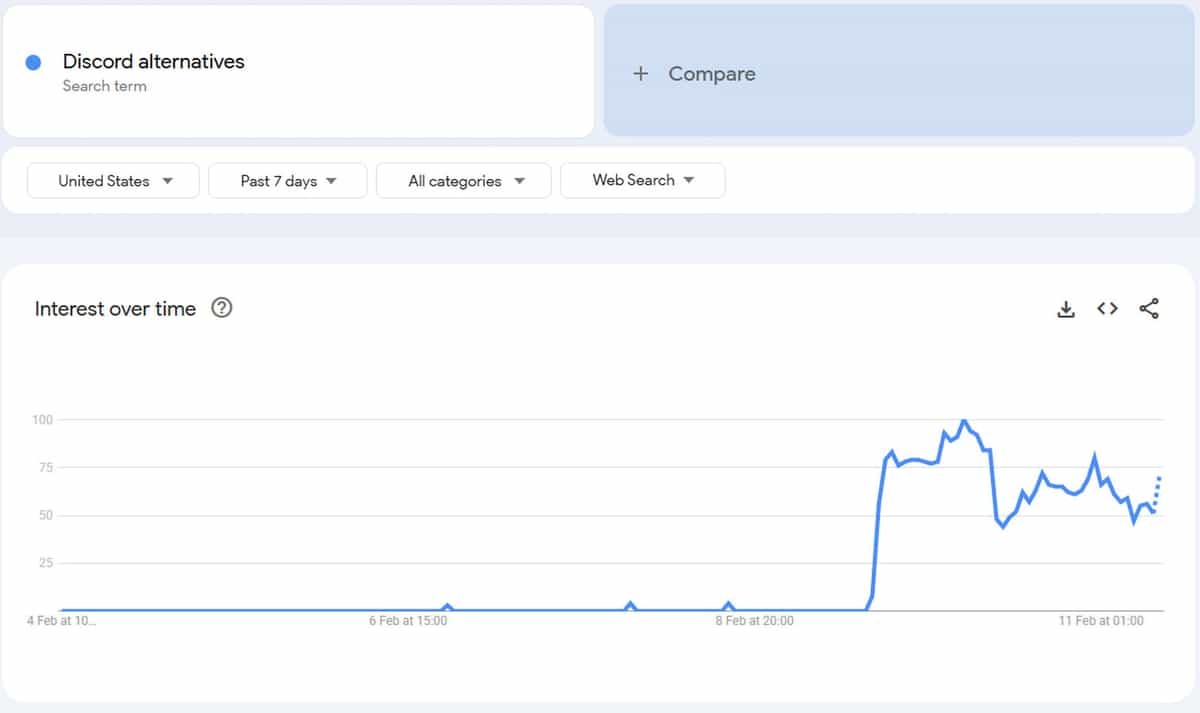Image resolution: width=1200 pixels, height=713 pixels.
Task: Share the interest over time chart
Action: click(1149, 309)
